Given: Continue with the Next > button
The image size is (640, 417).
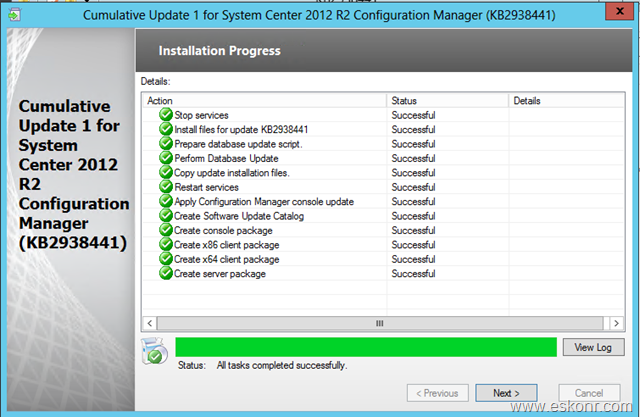Looking at the screenshot, I should point(506,393).
